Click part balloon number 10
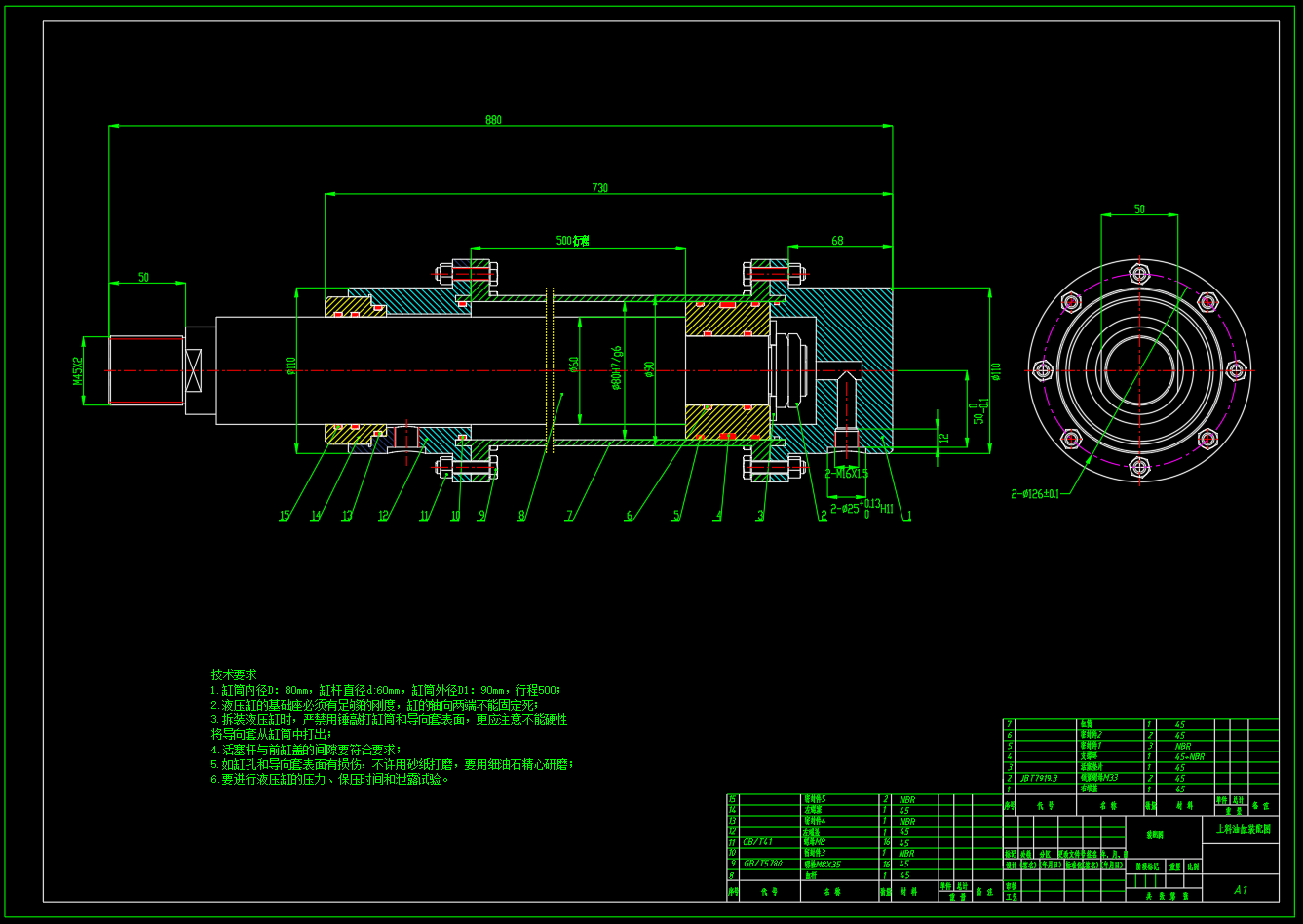1303x924 pixels. tap(454, 516)
